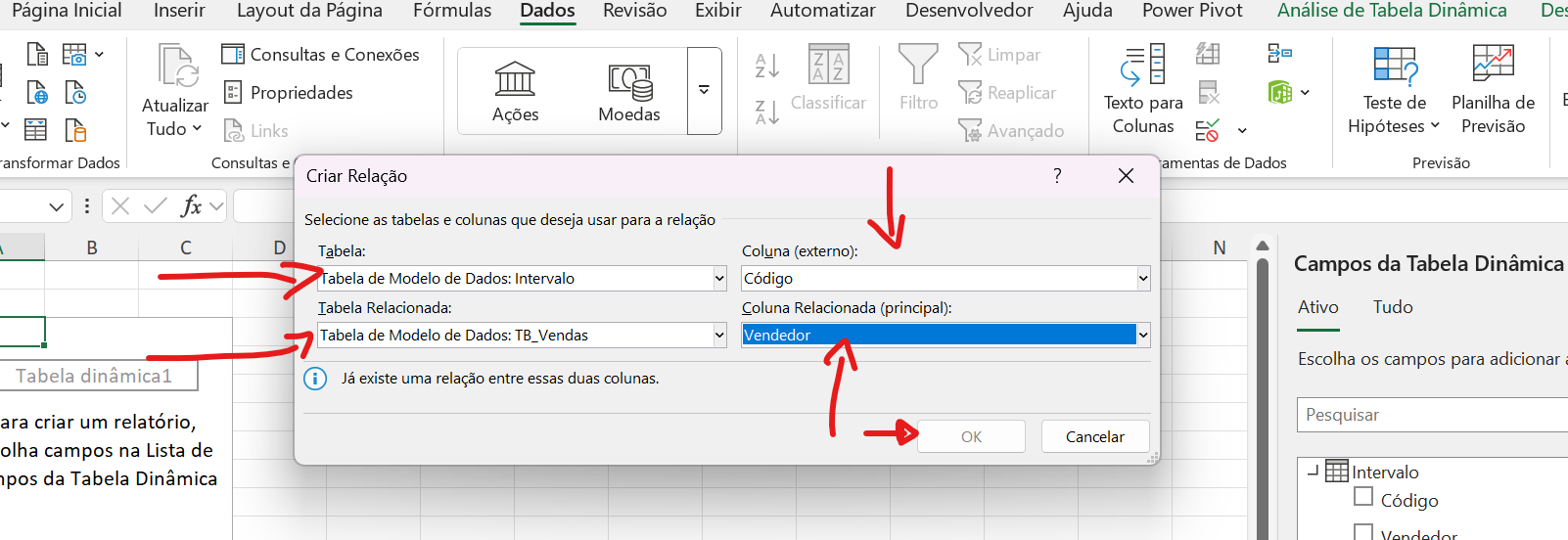Sort descending with the Z-A icon

(x=767, y=112)
